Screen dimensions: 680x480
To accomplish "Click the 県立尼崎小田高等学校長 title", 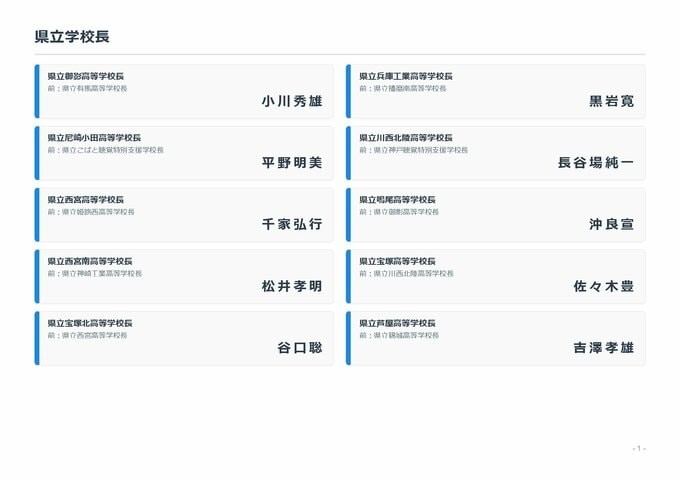I will [100, 138].
